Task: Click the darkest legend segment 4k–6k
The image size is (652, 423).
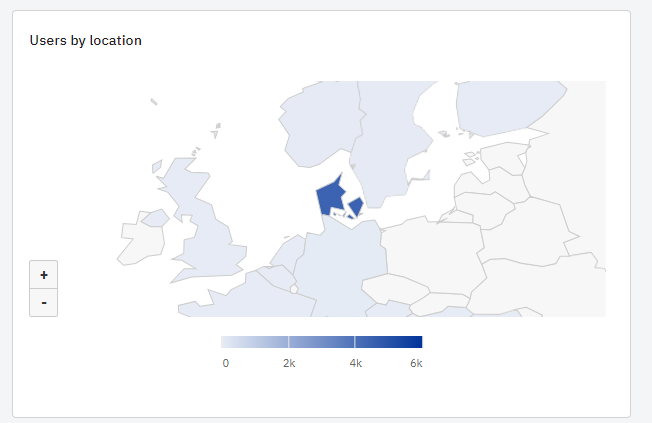Action: tap(389, 342)
